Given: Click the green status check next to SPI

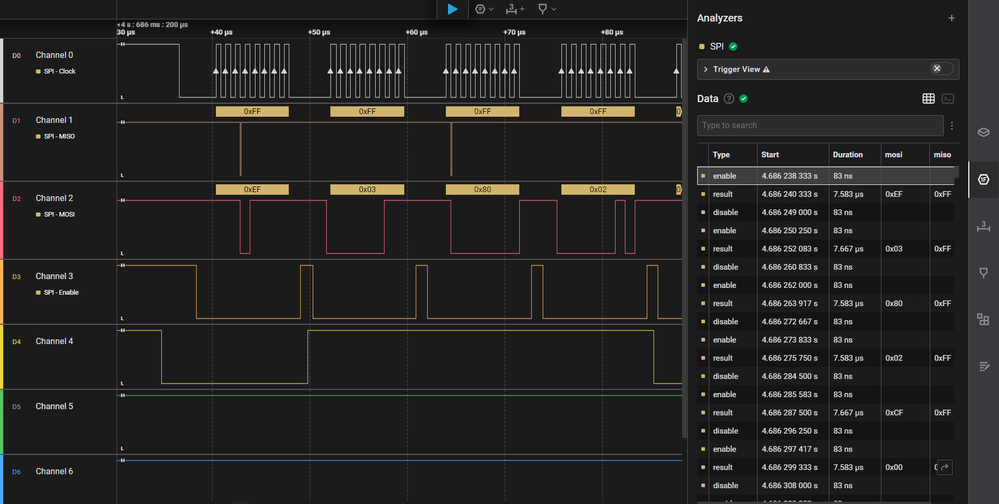Looking at the screenshot, I should 733,47.
